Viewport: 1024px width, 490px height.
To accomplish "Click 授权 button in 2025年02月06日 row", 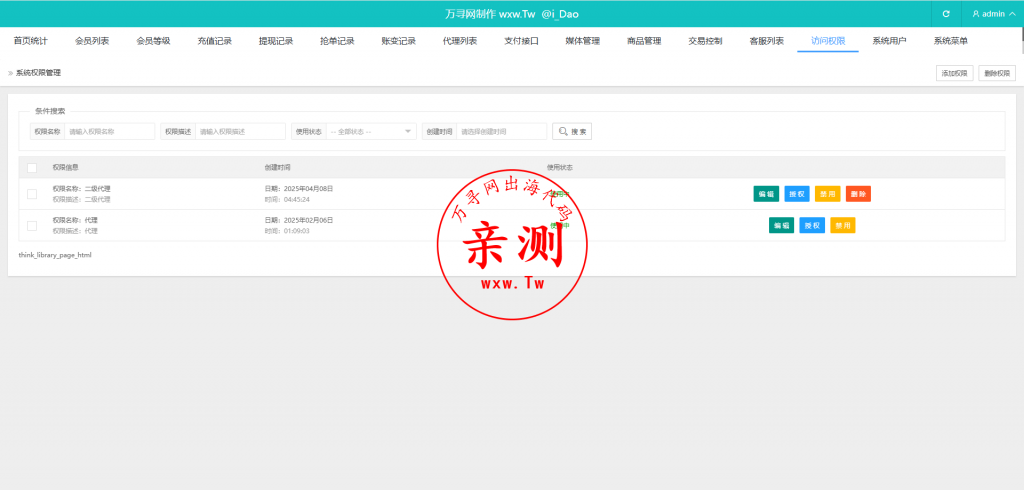I will pos(812,225).
